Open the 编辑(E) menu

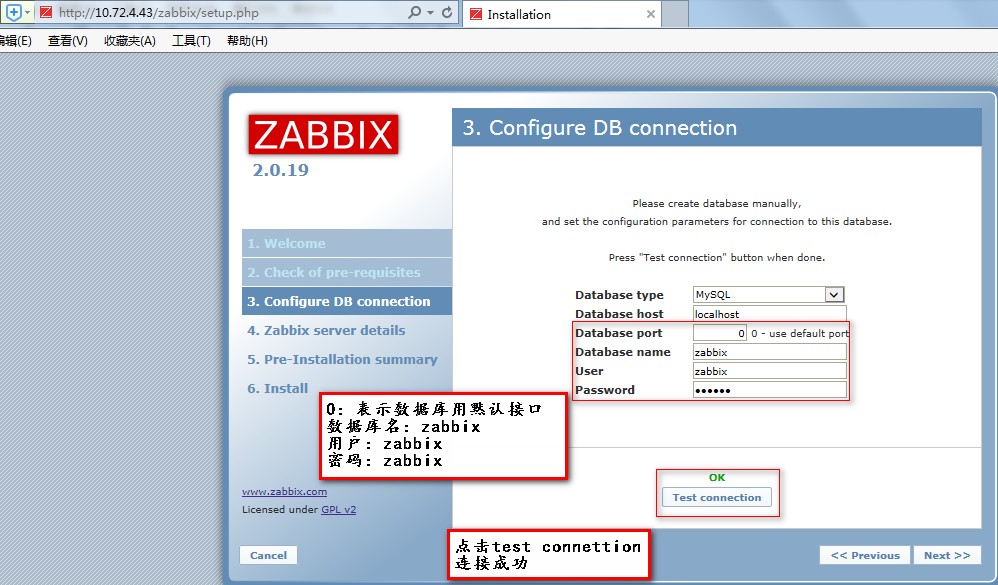click(x=15, y=41)
